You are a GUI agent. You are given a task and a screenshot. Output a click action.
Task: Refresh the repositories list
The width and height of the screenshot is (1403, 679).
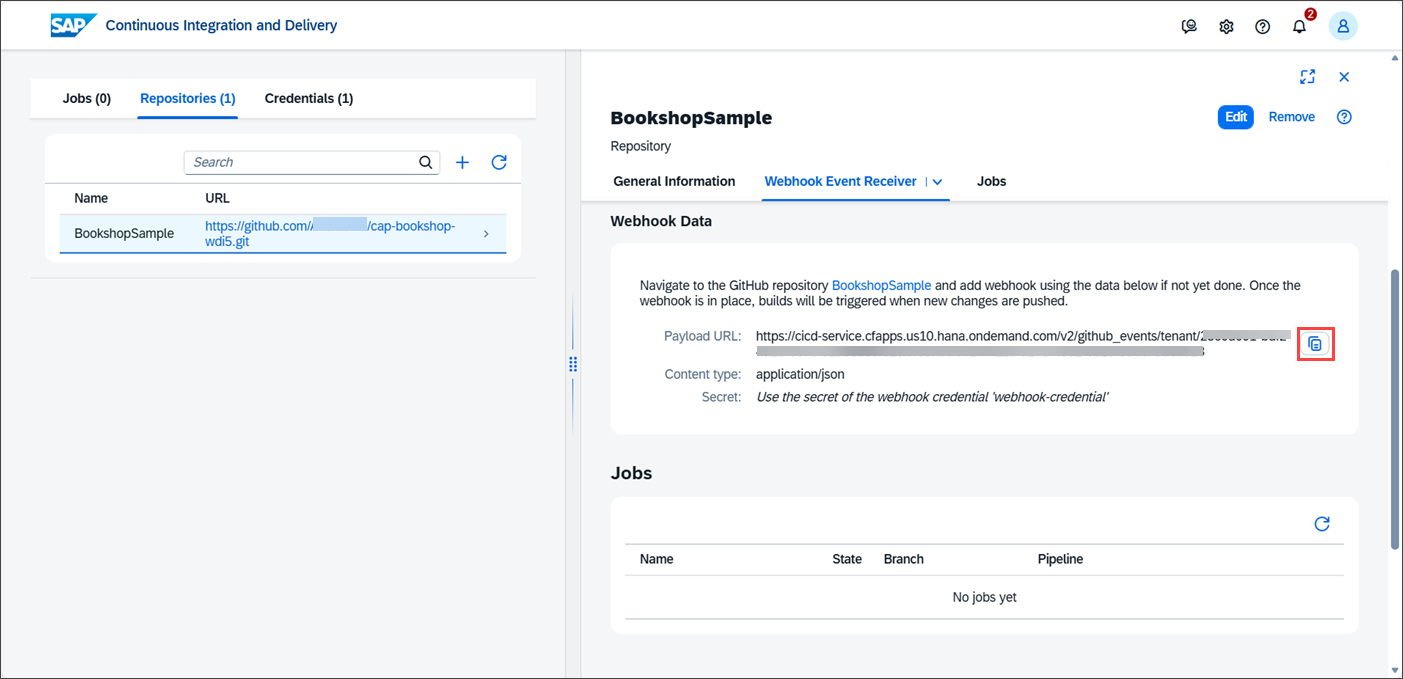(499, 162)
